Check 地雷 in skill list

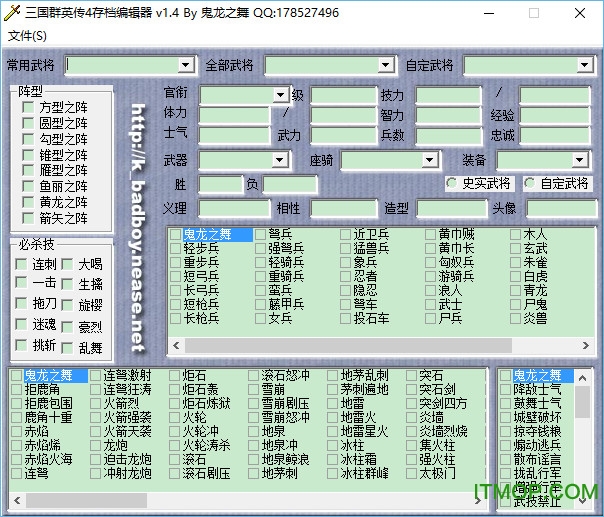click(x=332, y=403)
